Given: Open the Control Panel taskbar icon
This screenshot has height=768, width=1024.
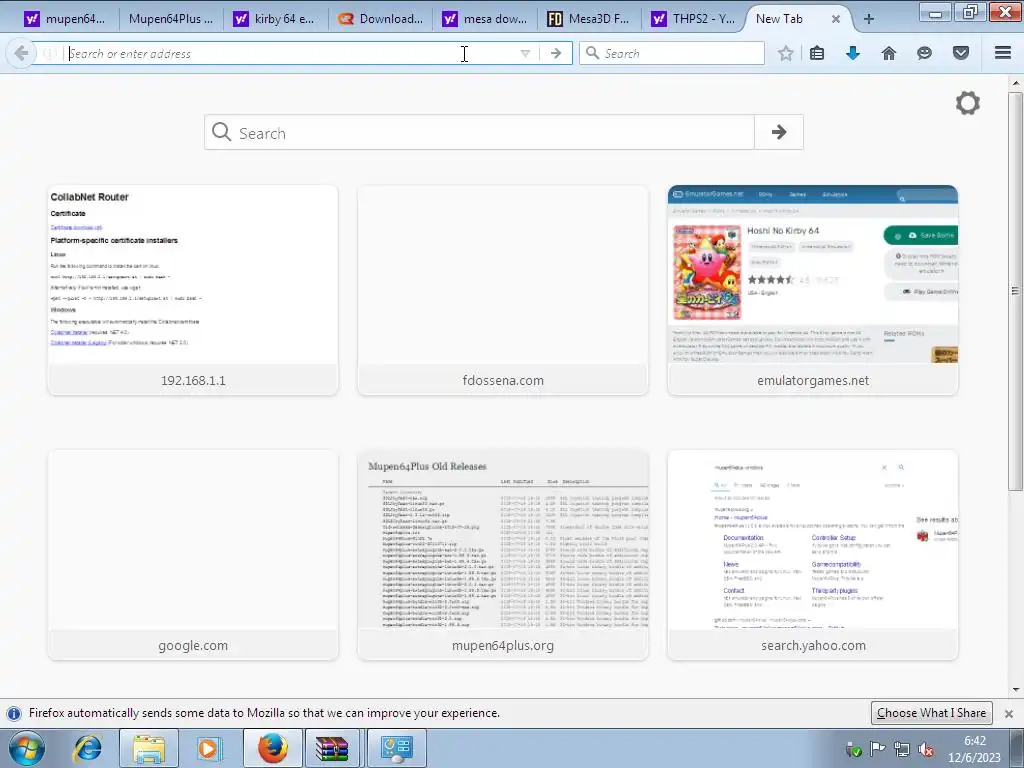Looking at the screenshot, I should [396, 748].
